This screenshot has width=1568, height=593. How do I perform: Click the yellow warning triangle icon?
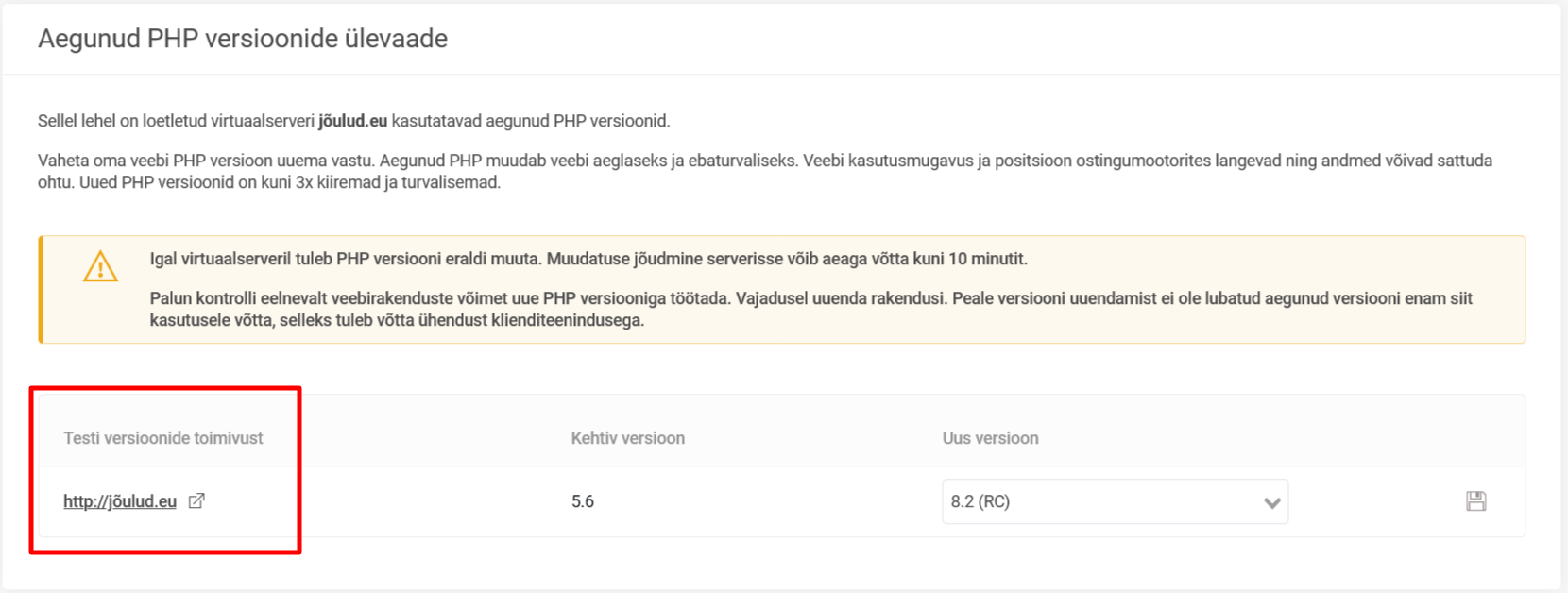tap(100, 267)
